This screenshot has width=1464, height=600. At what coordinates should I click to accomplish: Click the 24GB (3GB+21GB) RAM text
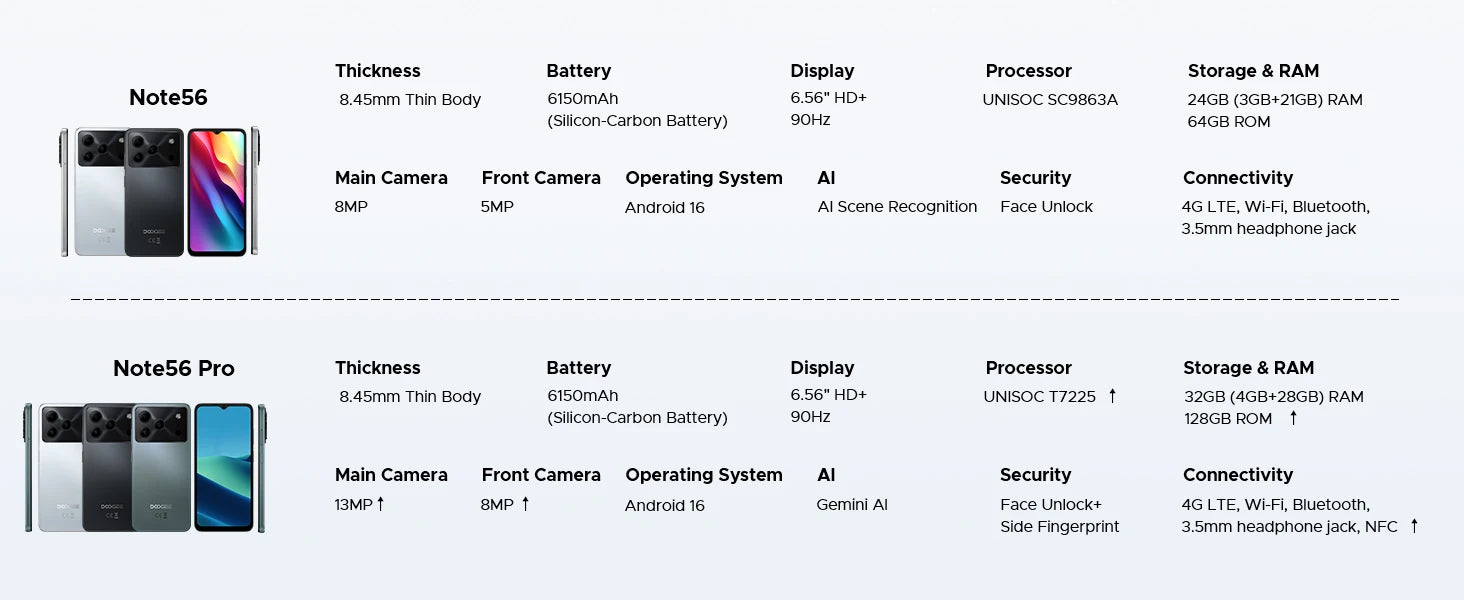pyautogui.click(x=1275, y=99)
